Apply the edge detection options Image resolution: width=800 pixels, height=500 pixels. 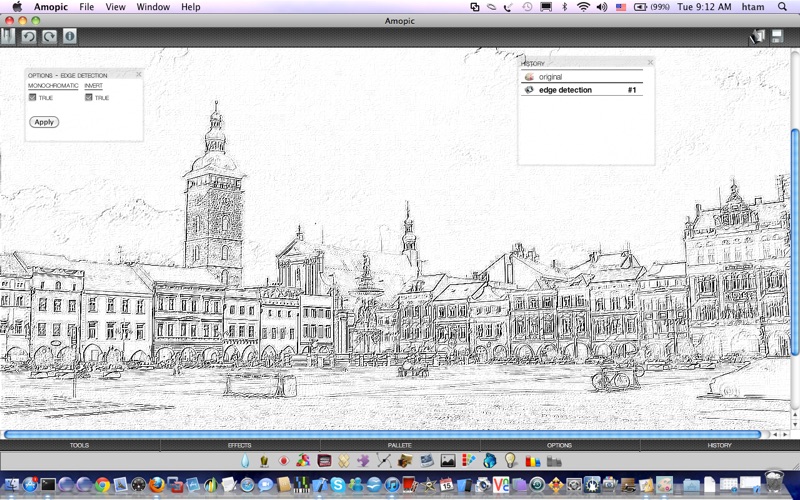click(44, 122)
